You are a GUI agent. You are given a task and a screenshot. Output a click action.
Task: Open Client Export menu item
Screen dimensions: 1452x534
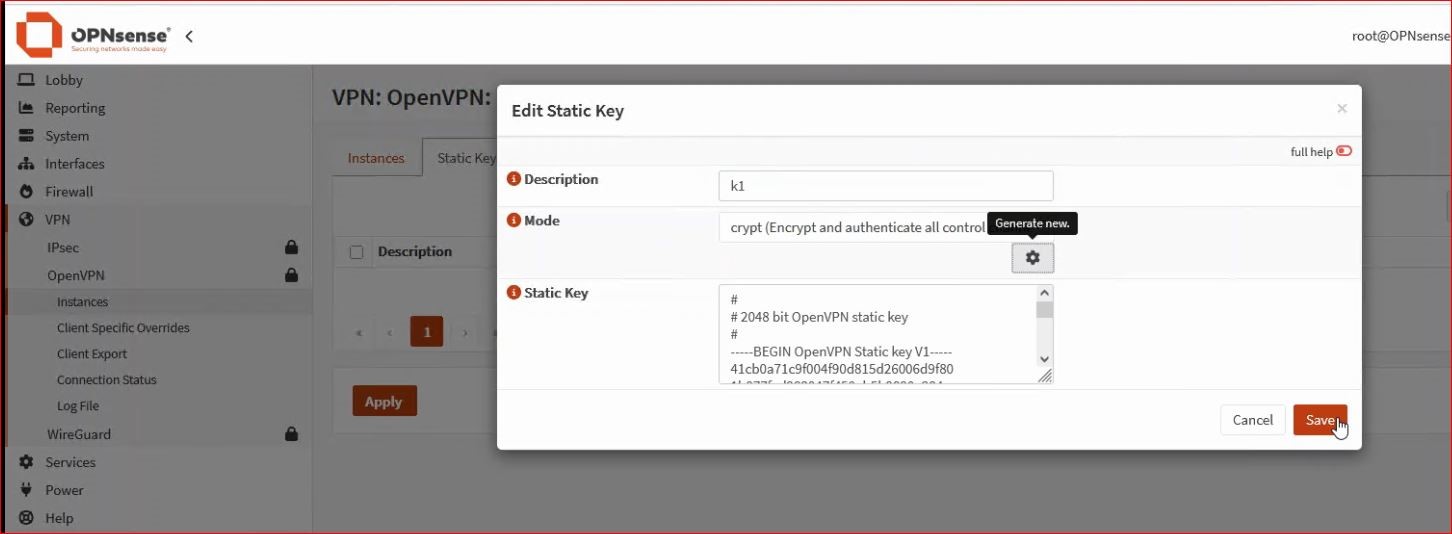tap(92, 354)
